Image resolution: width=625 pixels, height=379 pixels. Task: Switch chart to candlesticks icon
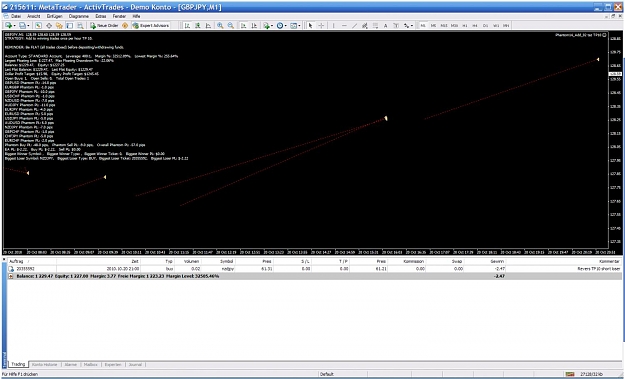point(198,26)
